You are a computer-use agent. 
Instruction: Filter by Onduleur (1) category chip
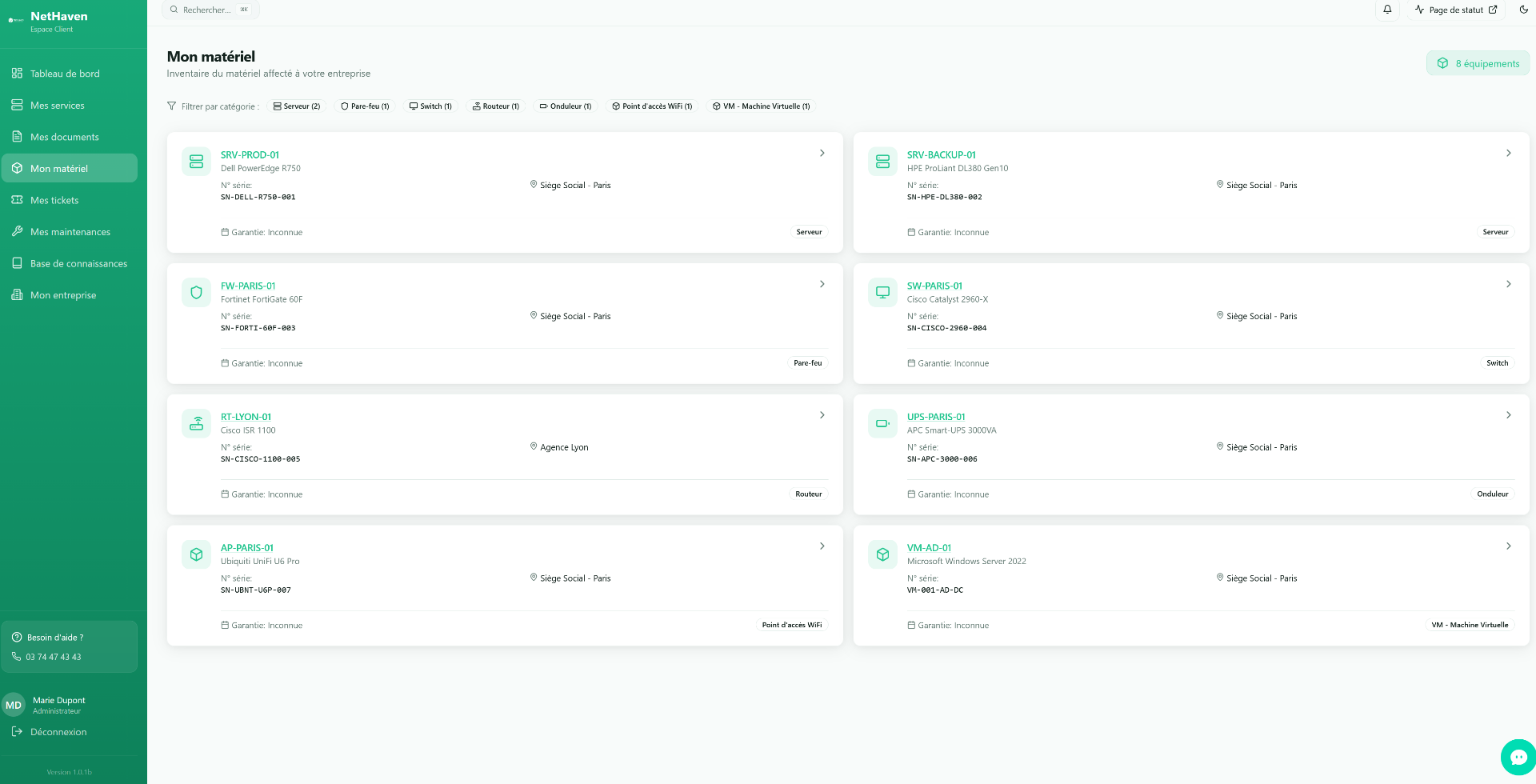[x=566, y=106]
